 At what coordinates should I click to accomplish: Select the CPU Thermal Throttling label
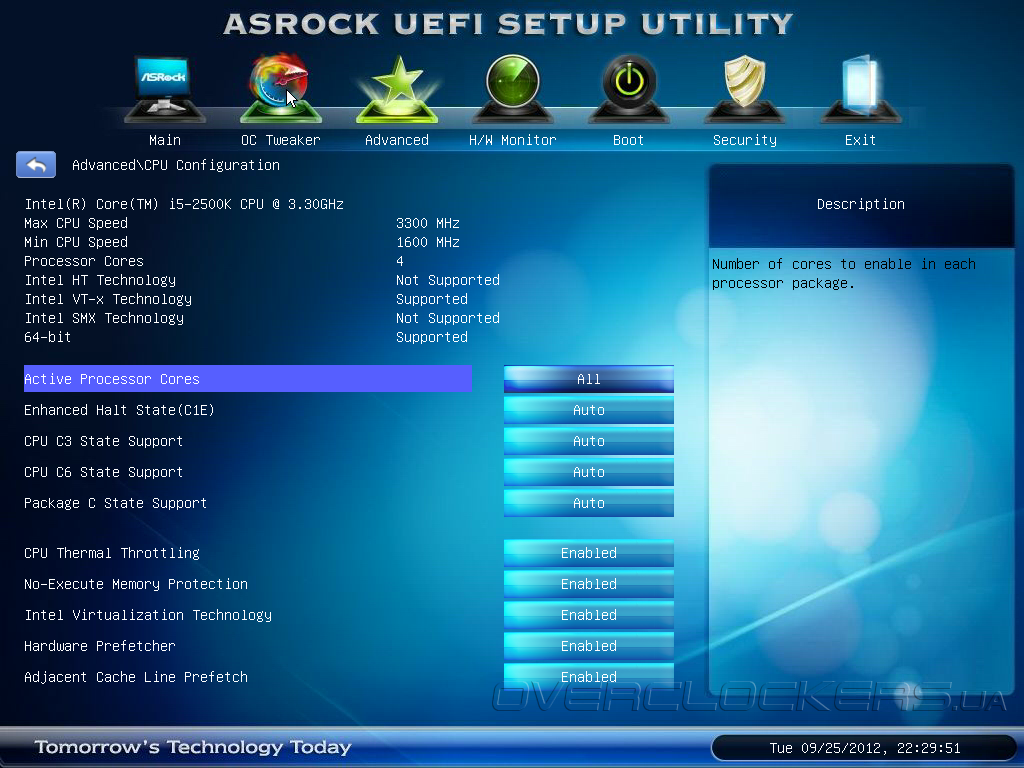pyautogui.click(x=112, y=552)
